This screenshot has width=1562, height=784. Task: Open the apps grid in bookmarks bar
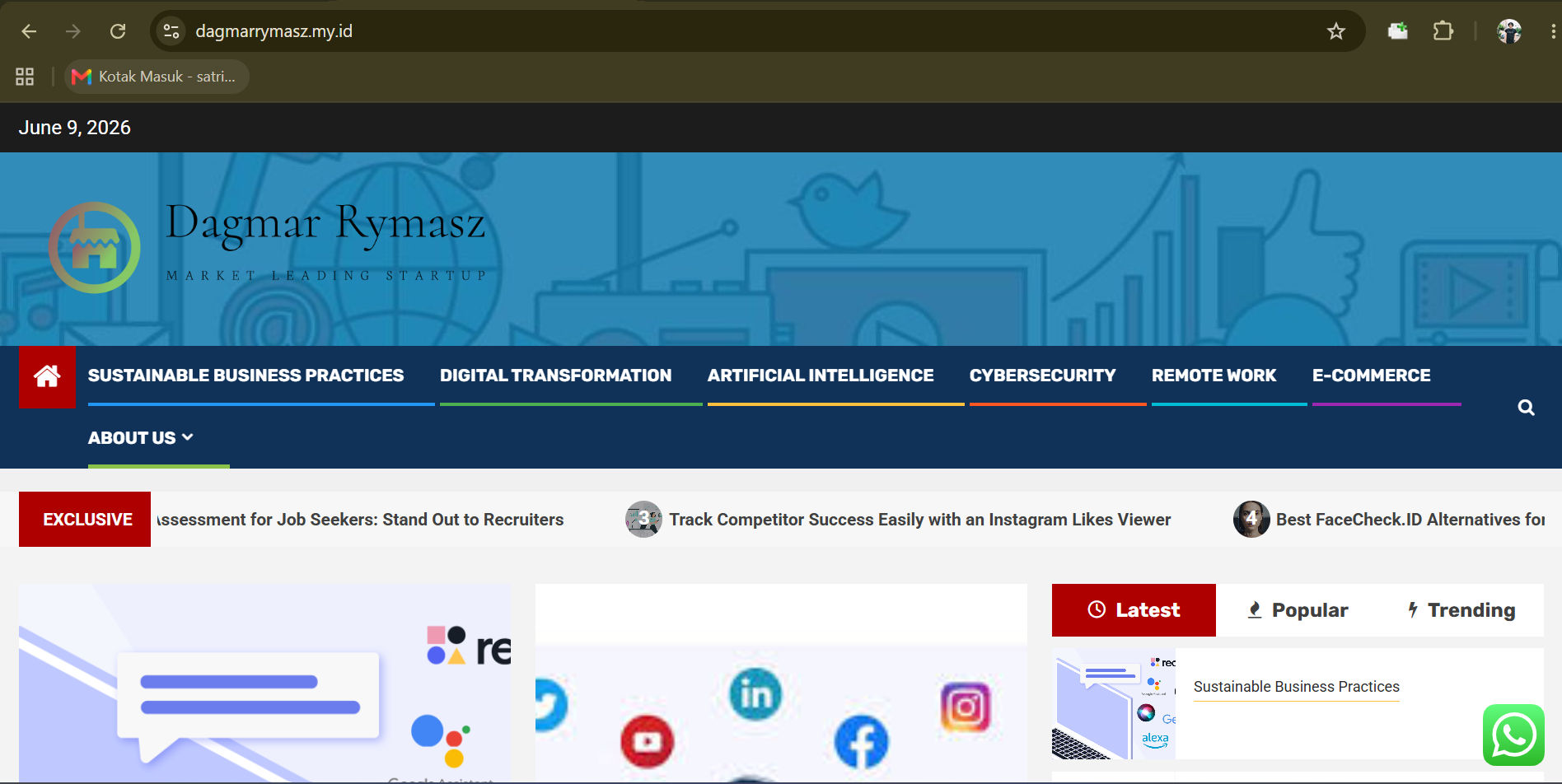tap(25, 77)
